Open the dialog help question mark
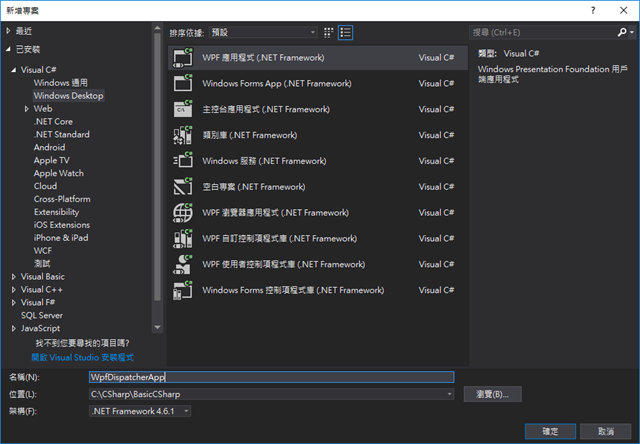The image size is (640, 444). pyautogui.click(x=593, y=10)
